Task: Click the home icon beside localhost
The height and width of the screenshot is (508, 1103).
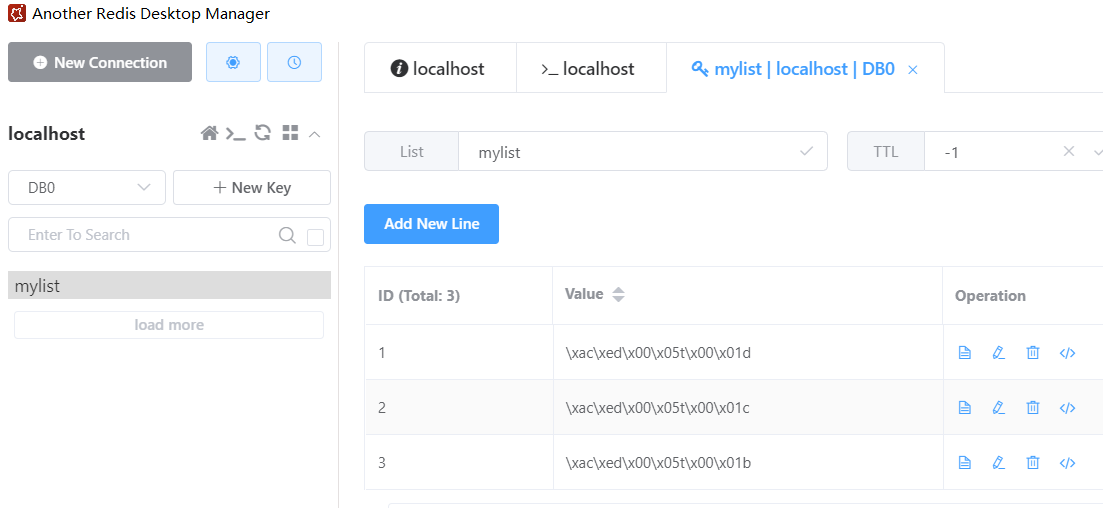Action: click(x=210, y=133)
